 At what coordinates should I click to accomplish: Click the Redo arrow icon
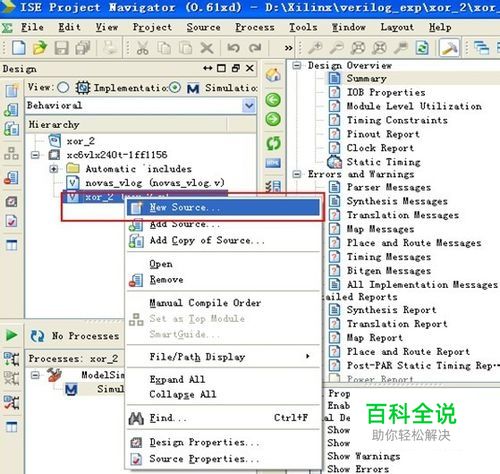255,48
